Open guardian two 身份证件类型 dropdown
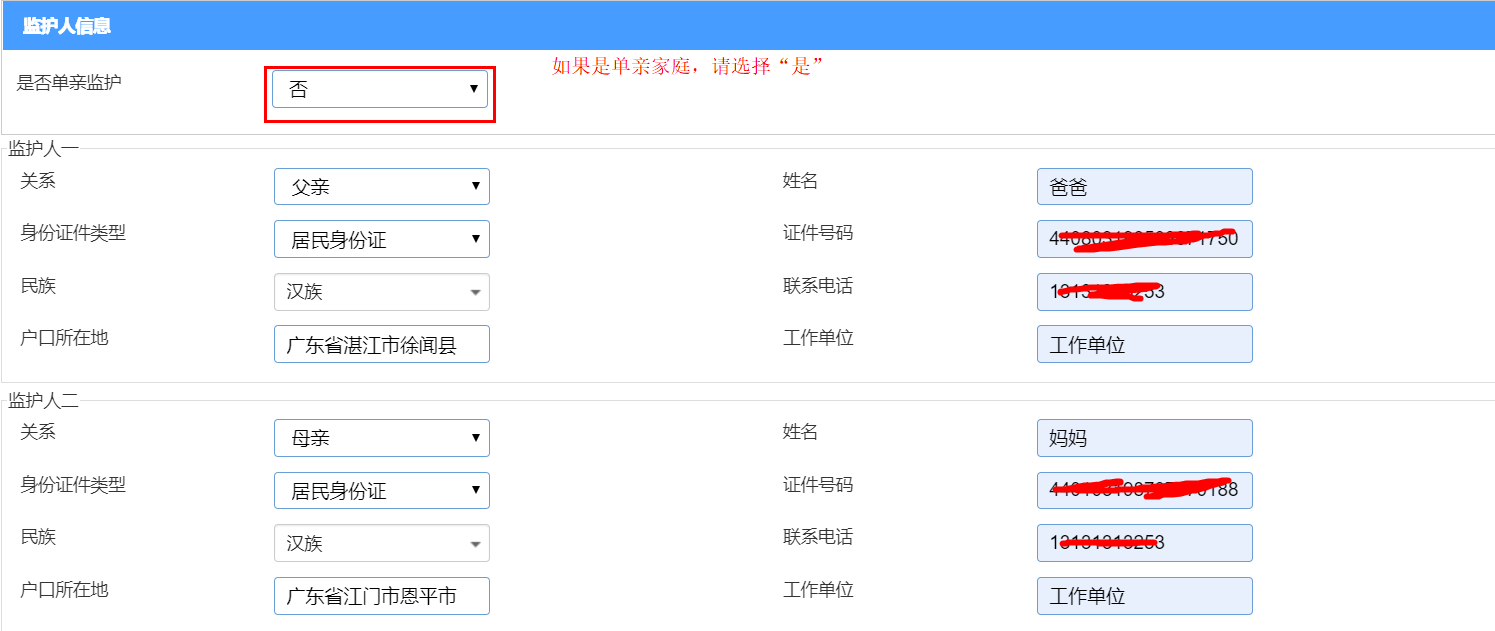Image resolution: width=1495 pixels, height=631 pixels. click(x=381, y=491)
